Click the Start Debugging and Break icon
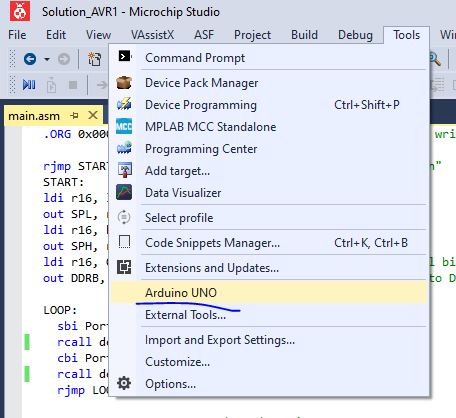Viewport: 456px width, 418px height. tap(29, 85)
